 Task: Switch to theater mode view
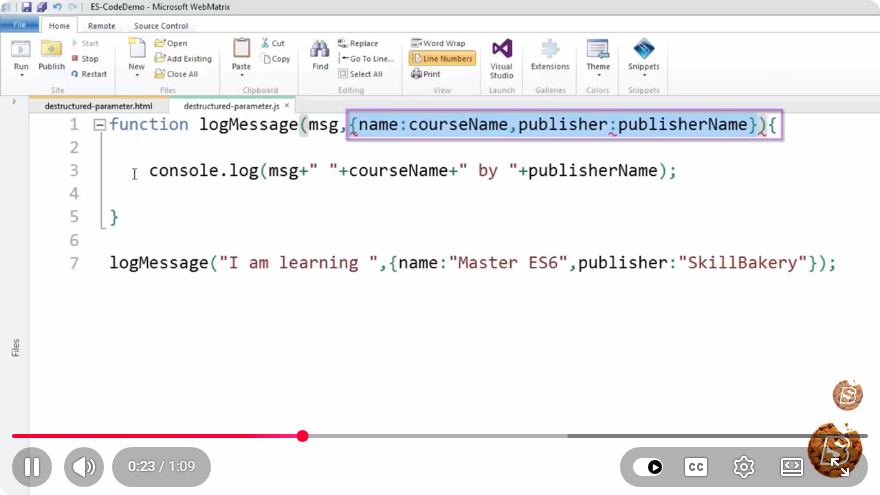pyautogui.click(x=791, y=467)
